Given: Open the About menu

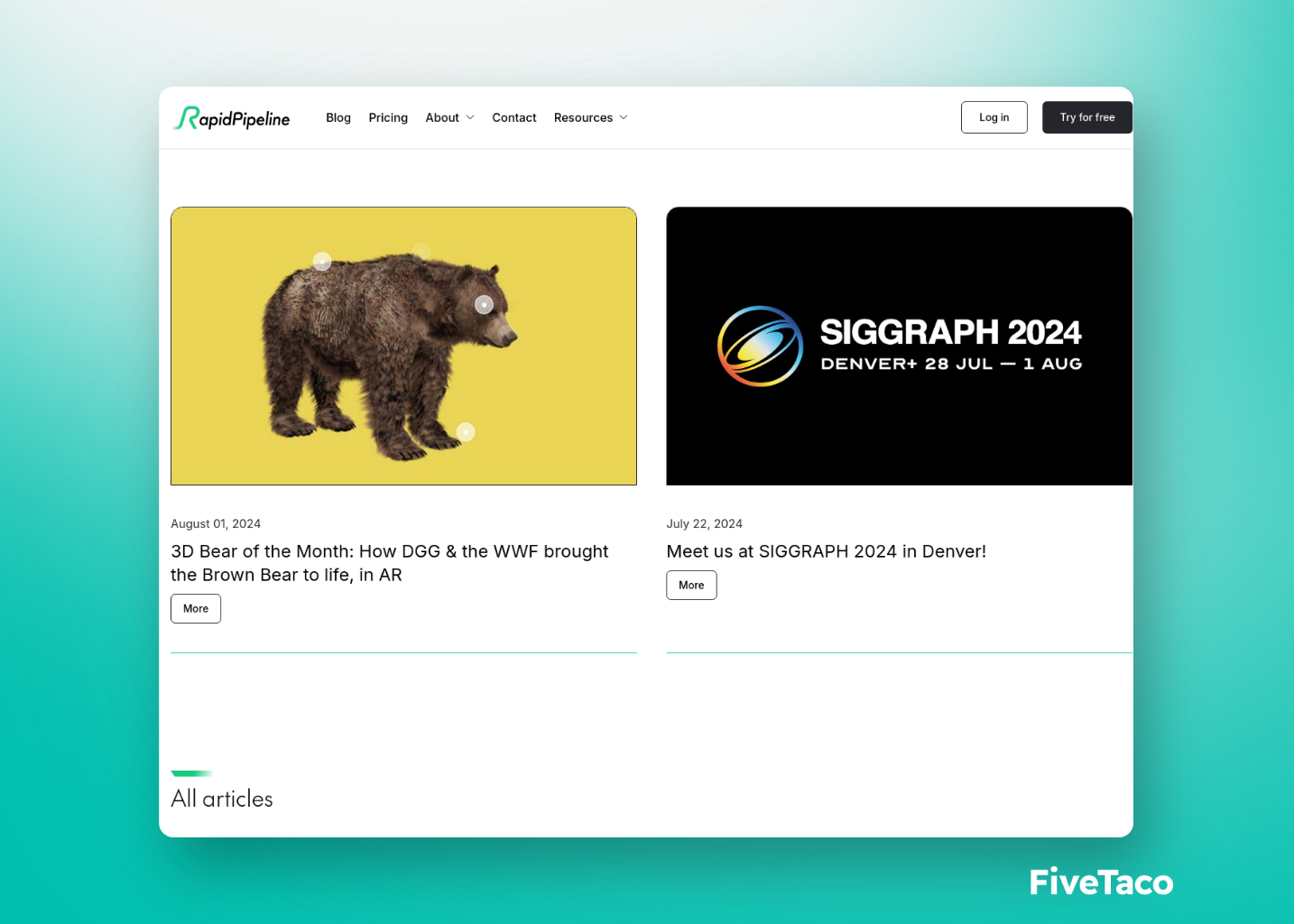Looking at the screenshot, I should point(442,117).
